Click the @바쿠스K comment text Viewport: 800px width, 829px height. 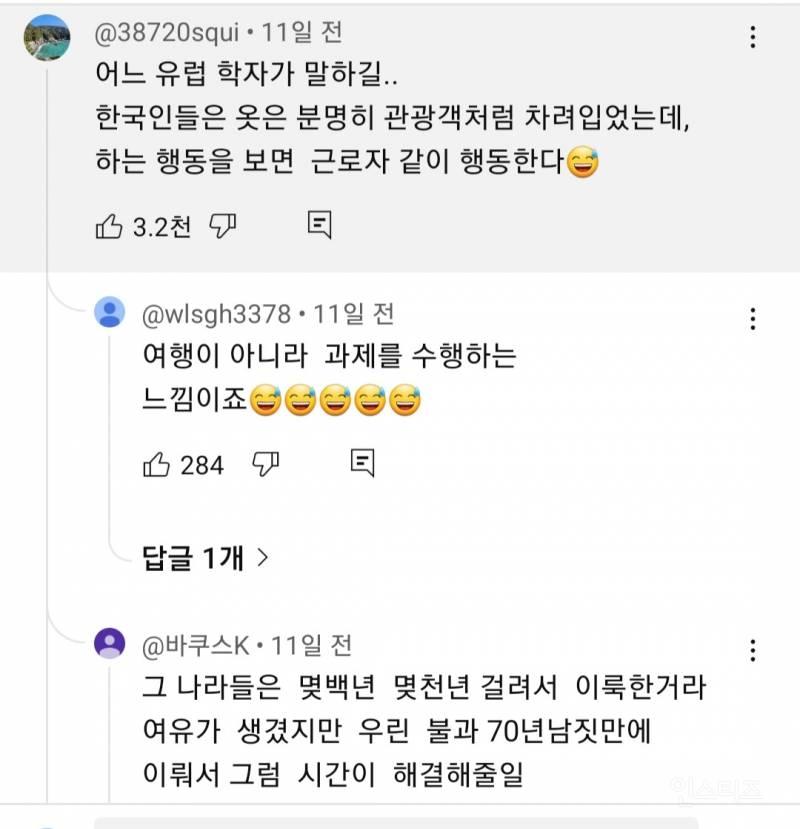click(425, 731)
